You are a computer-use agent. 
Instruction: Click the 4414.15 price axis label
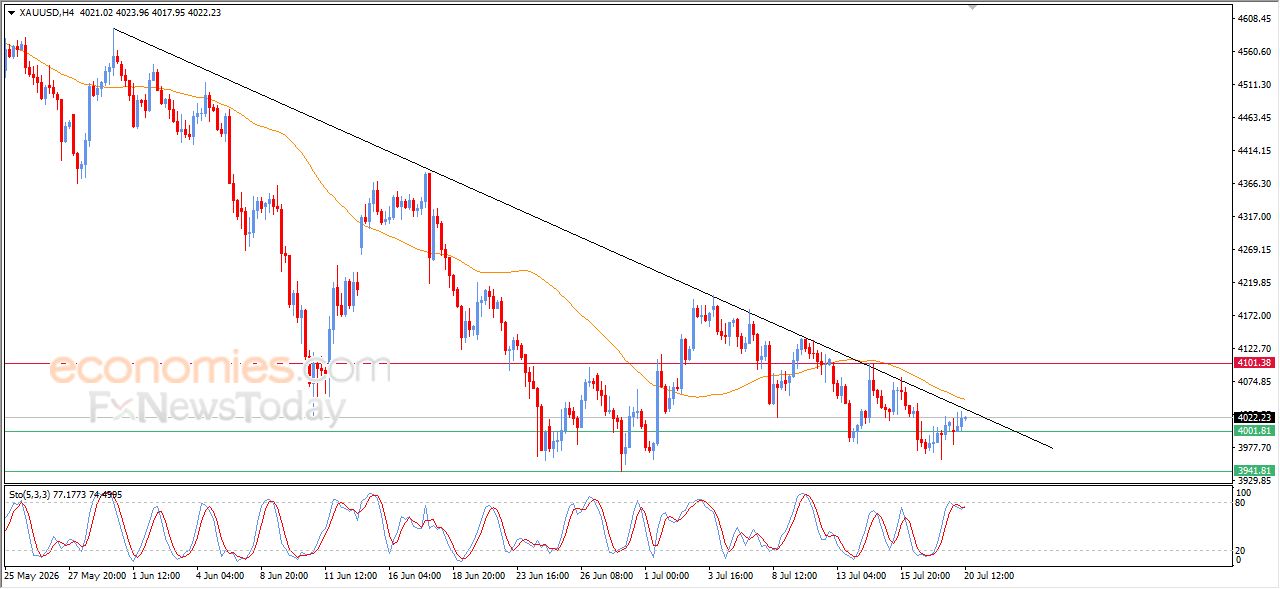click(1253, 151)
